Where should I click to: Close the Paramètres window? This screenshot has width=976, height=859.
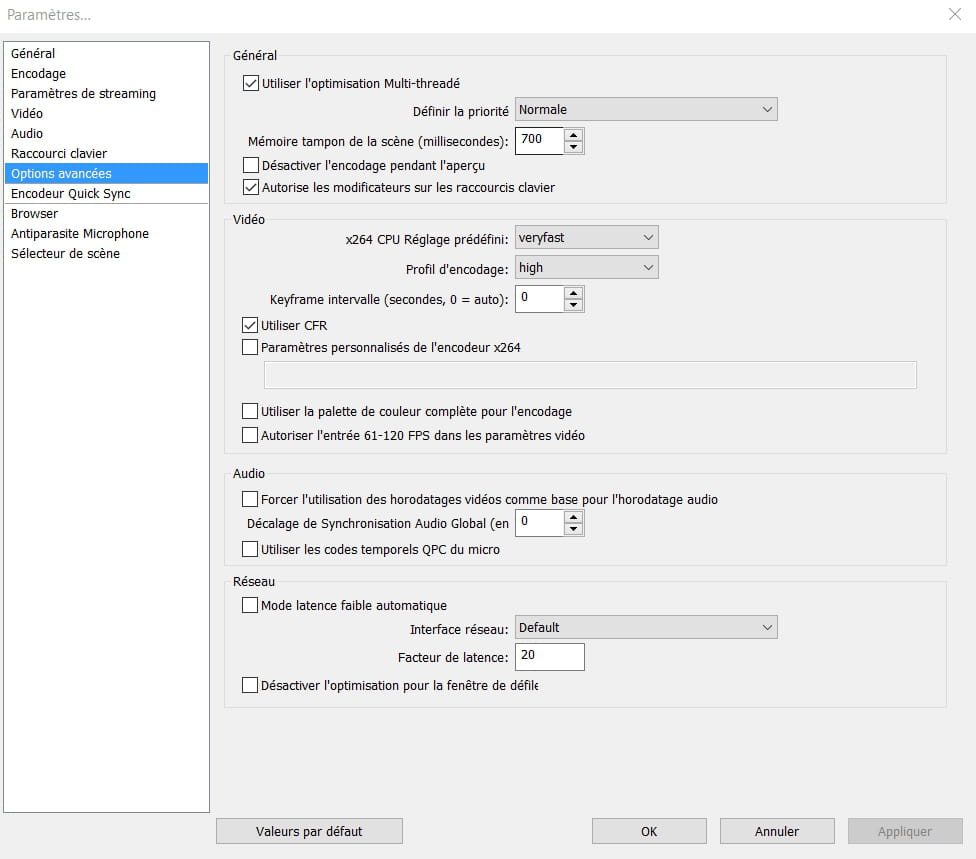click(x=955, y=14)
